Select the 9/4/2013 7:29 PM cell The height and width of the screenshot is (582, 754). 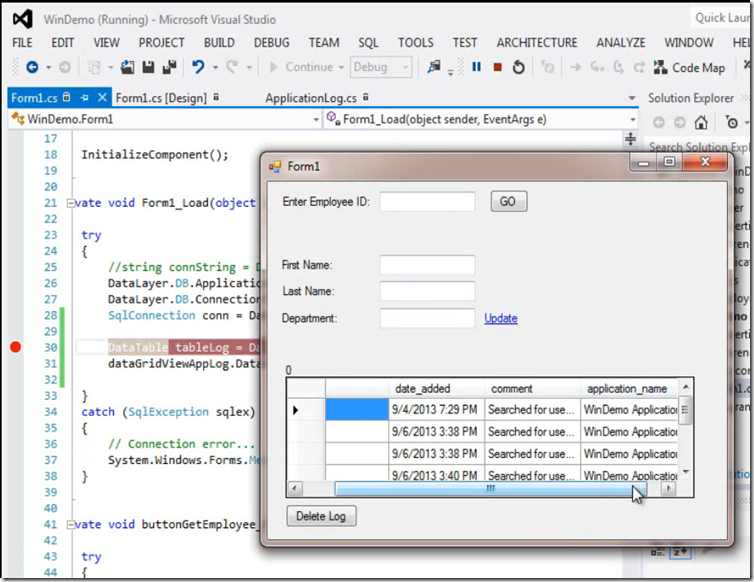(436, 410)
